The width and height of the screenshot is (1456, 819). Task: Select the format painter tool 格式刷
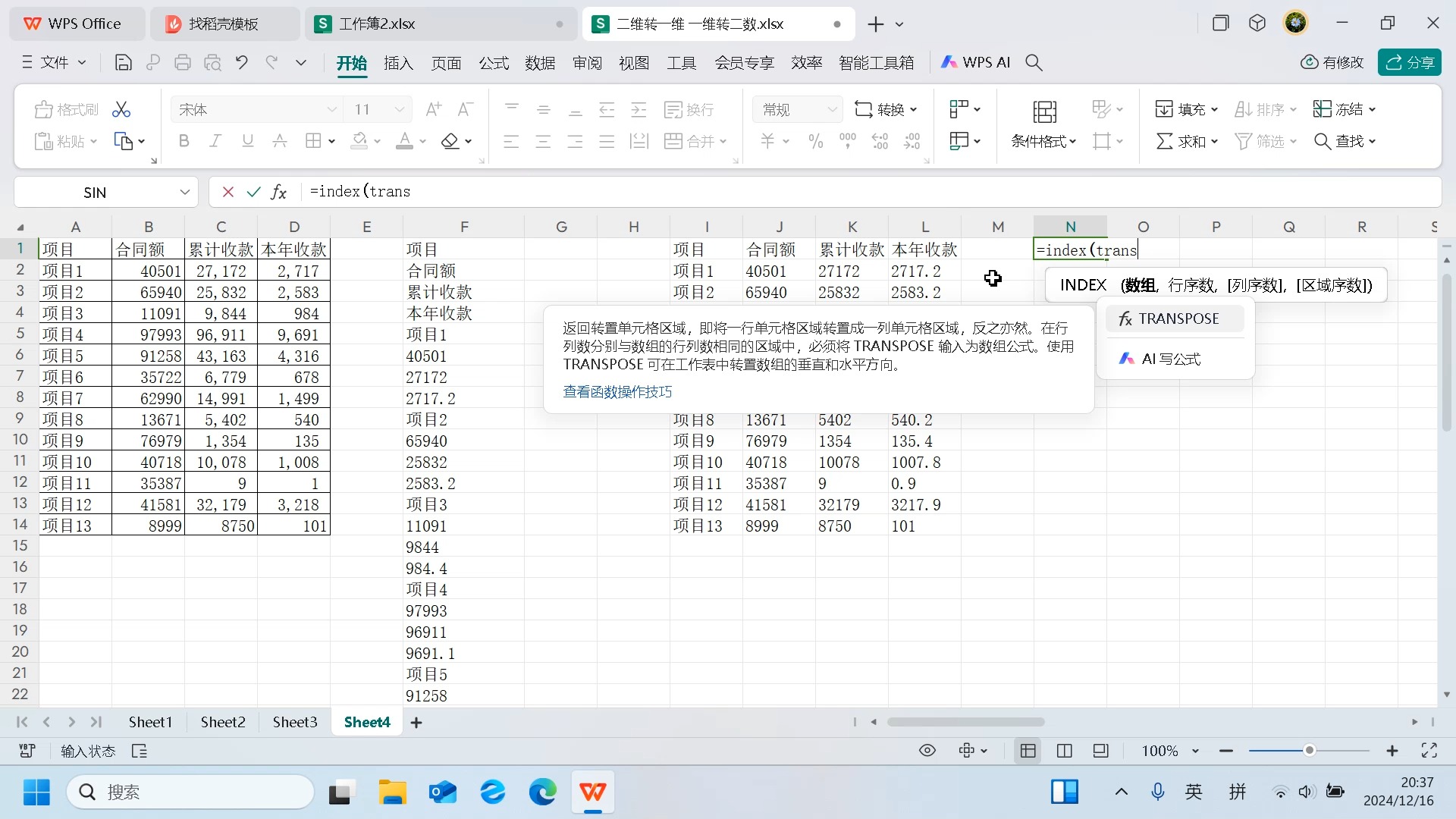tap(65, 108)
